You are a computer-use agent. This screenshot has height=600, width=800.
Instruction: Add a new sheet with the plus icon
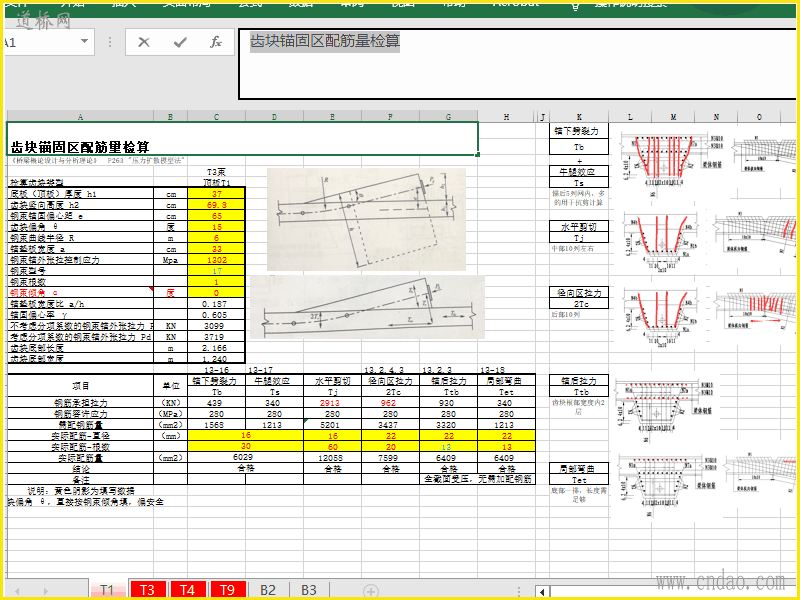pyautogui.click(x=371, y=591)
